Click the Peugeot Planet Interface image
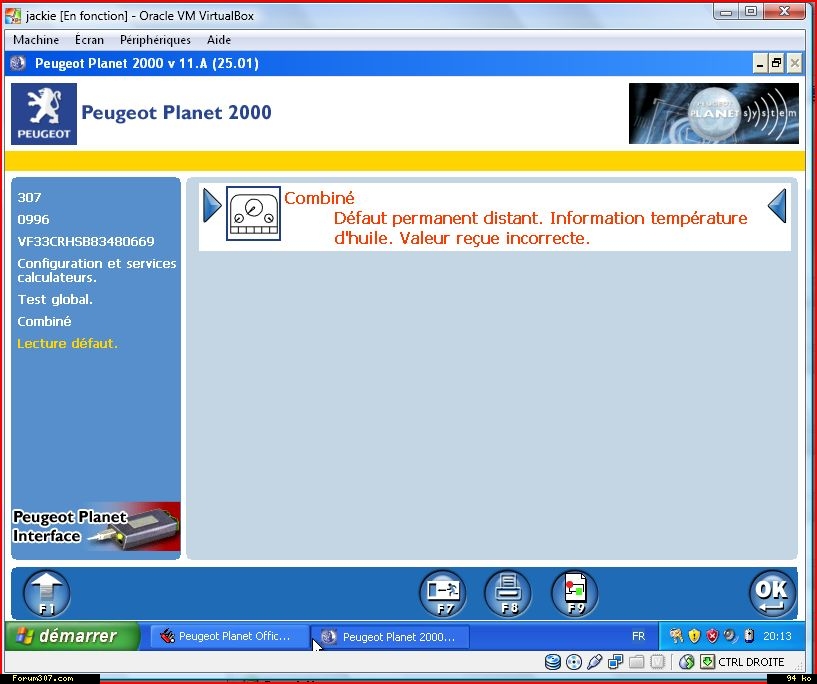This screenshot has height=684, width=817. pos(96,526)
